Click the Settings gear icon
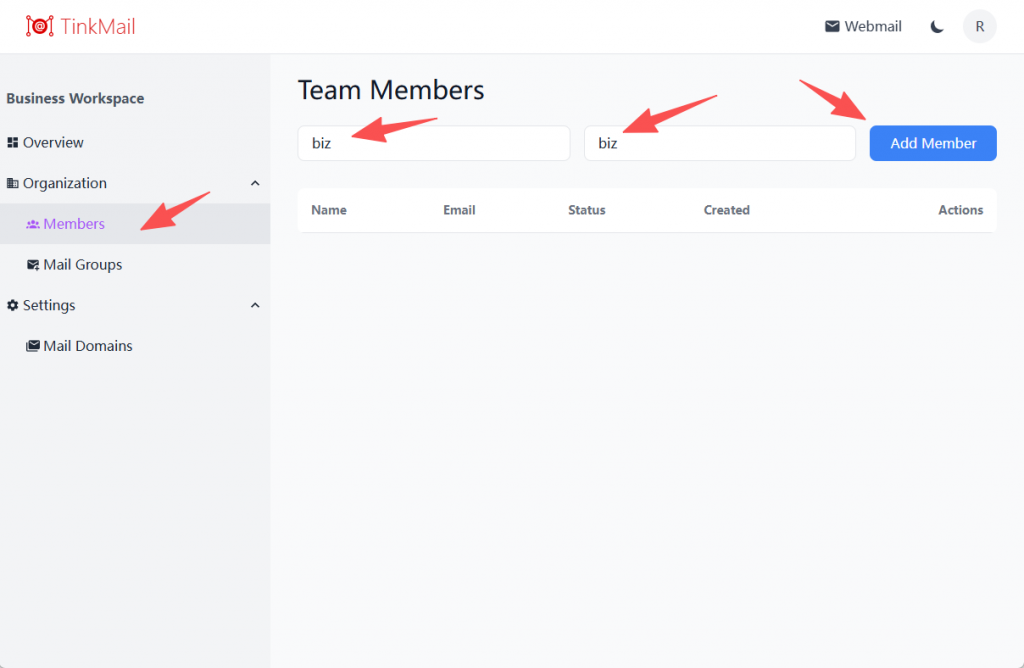The image size is (1024, 668). pyautogui.click(x=12, y=305)
